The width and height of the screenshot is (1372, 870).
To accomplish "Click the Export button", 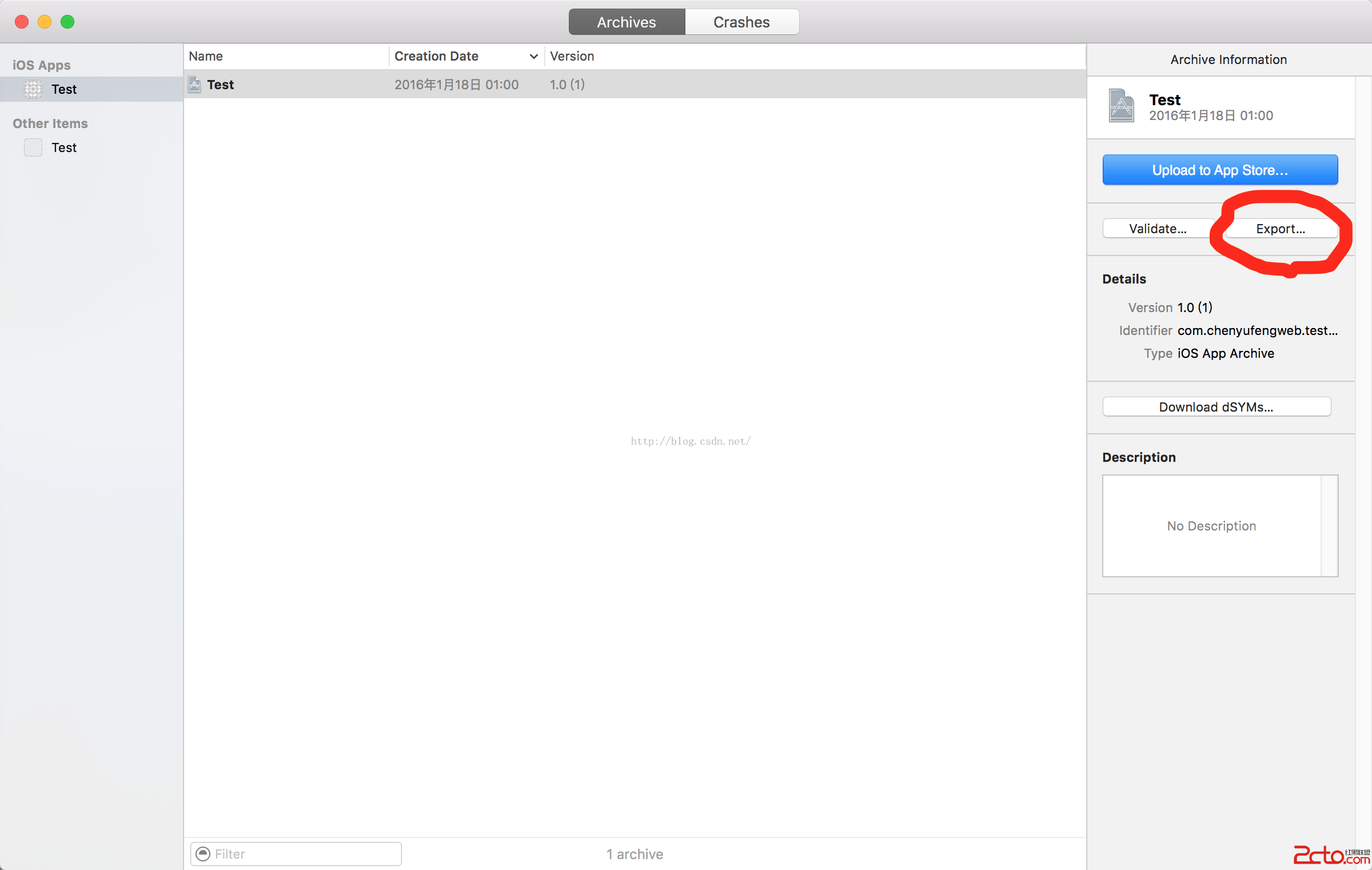I will (1281, 229).
